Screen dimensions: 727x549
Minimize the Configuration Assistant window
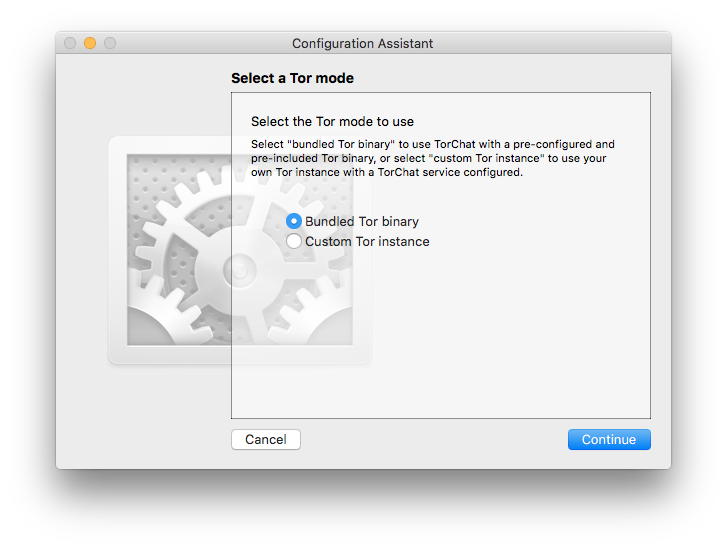(x=90, y=43)
